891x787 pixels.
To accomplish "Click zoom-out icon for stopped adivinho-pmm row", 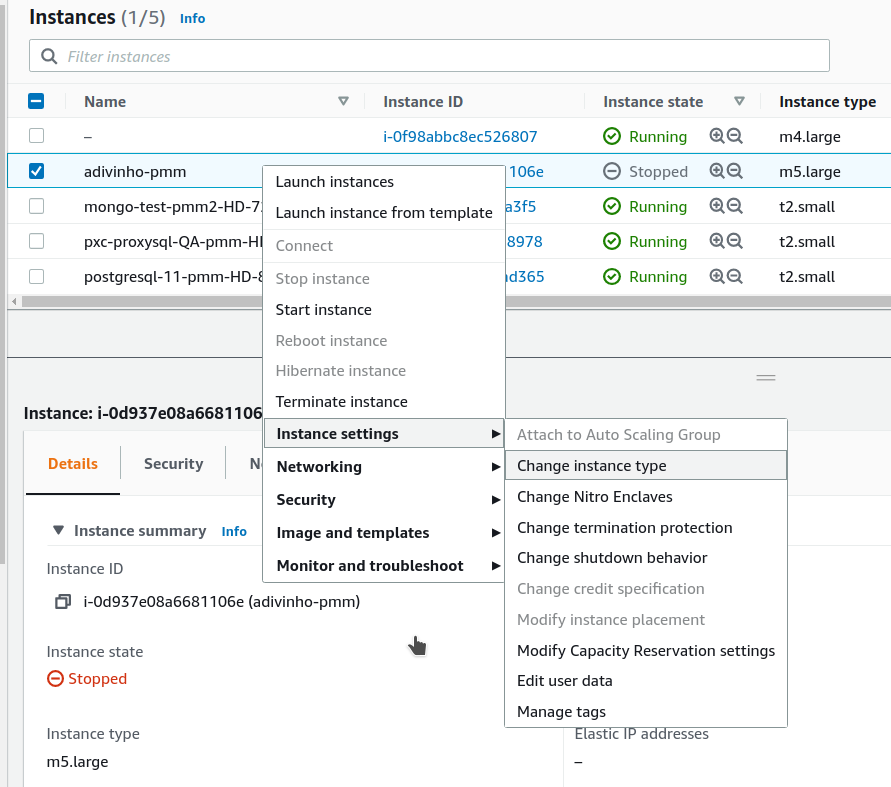I will (735, 171).
